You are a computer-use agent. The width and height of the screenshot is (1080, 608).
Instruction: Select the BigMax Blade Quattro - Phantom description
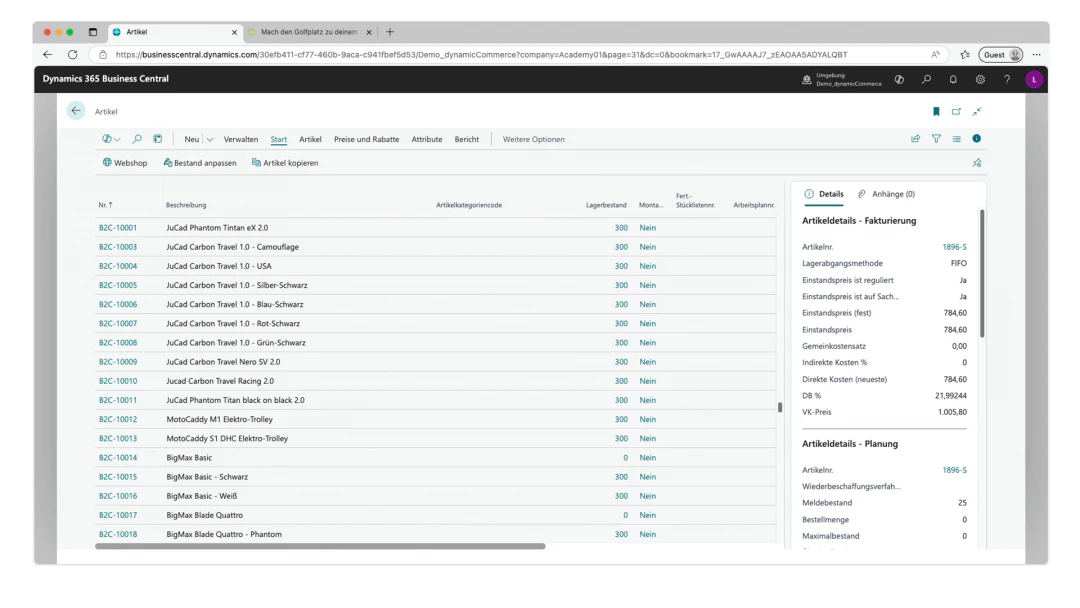point(224,534)
